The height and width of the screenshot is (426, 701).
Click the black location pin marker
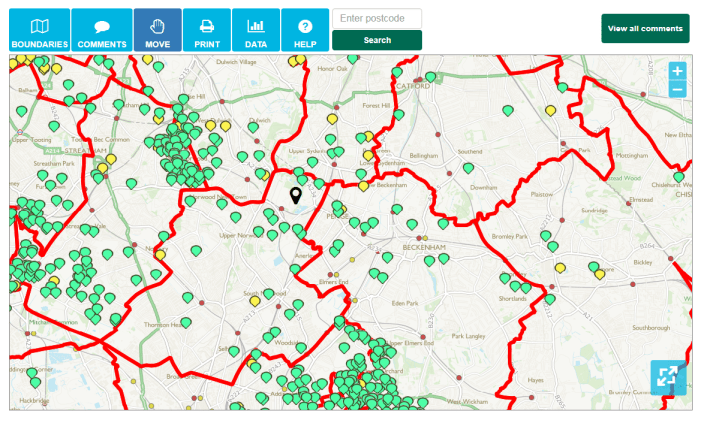pos(296,195)
